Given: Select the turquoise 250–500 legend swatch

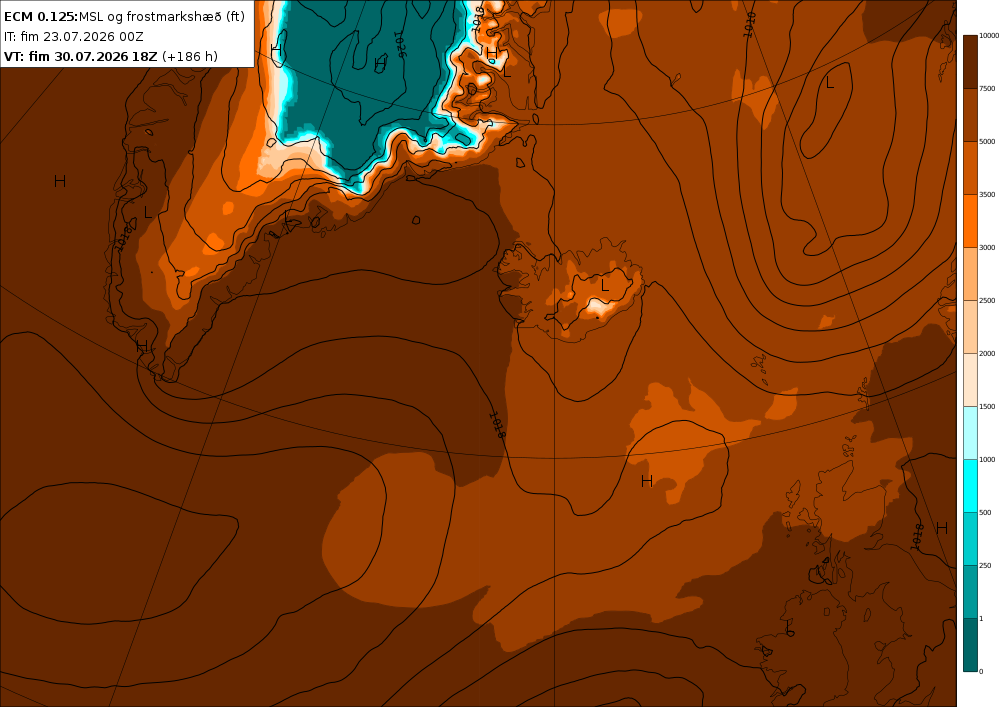Looking at the screenshot, I should pyautogui.click(x=970, y=539).
